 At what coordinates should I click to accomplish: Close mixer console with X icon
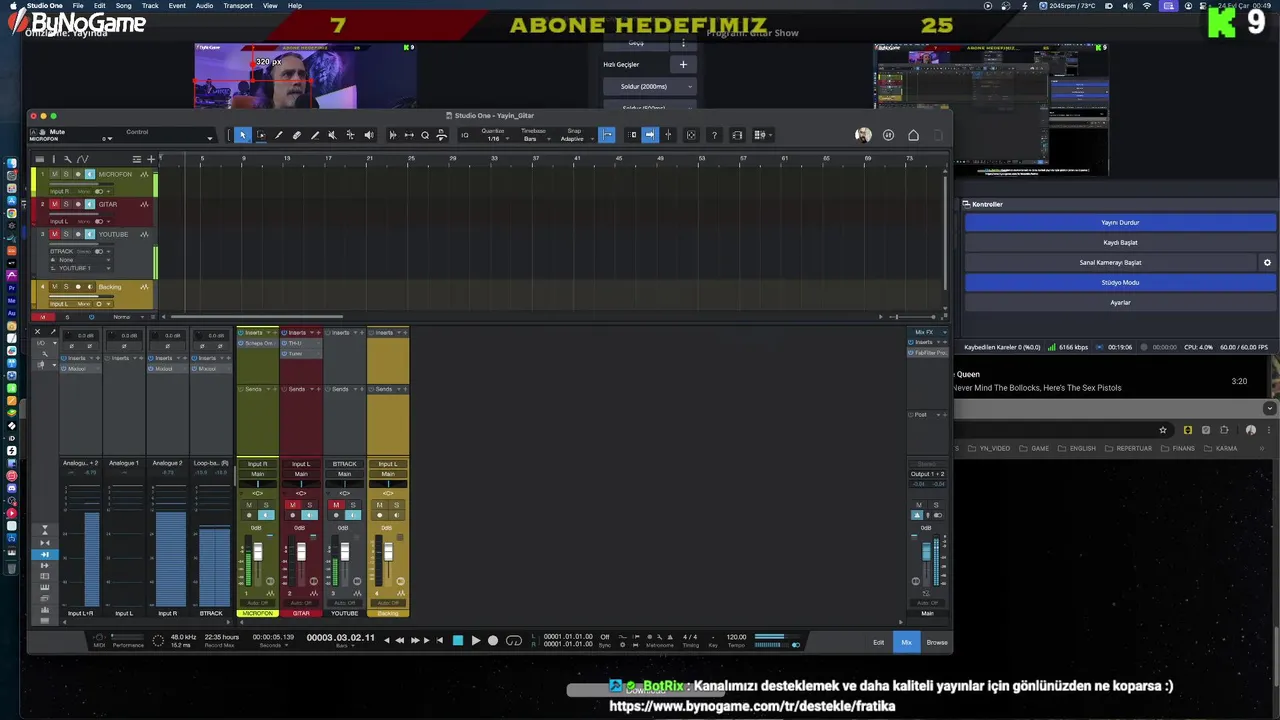pyautogui.click(x=37, y=332)
